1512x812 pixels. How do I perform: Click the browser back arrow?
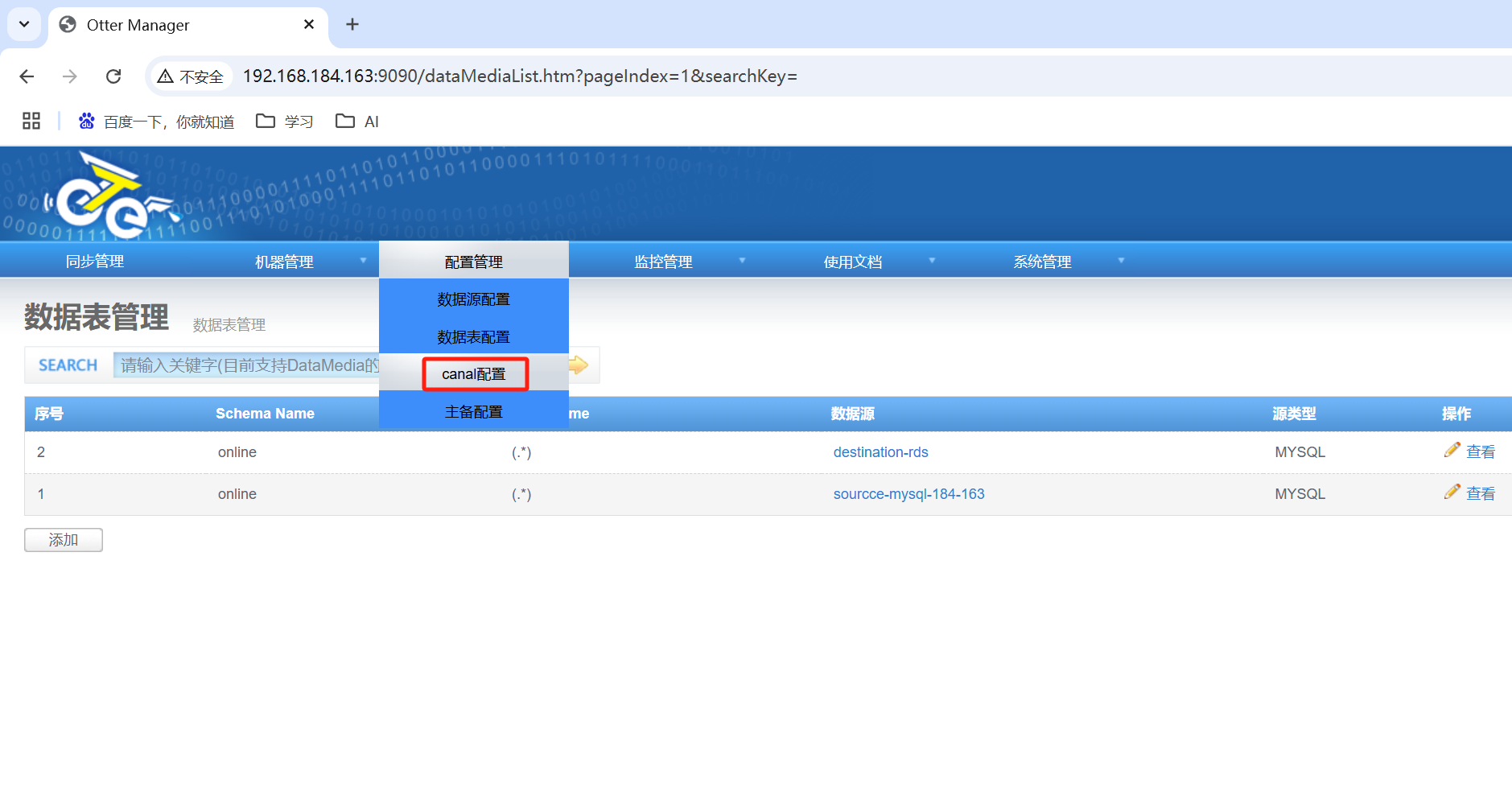coord(27,76)
